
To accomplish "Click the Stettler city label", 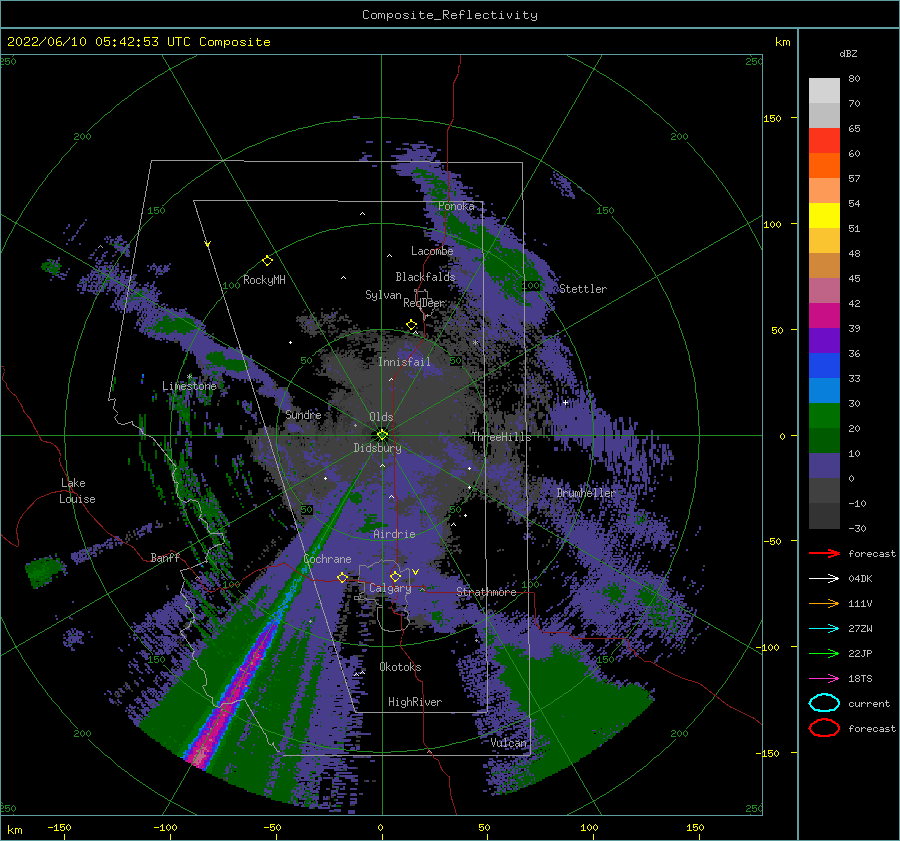I will 583,289.
